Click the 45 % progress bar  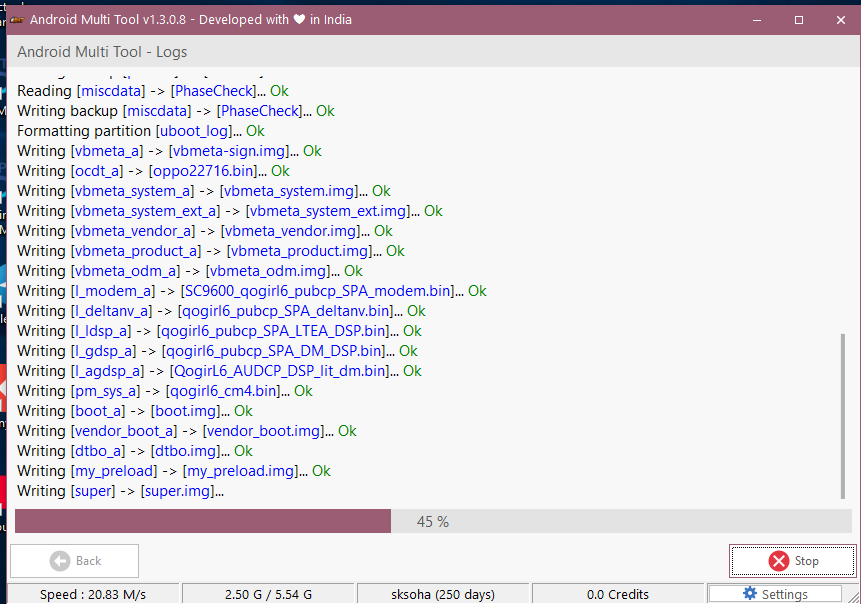pyautogui.click(x=432, y=522)
